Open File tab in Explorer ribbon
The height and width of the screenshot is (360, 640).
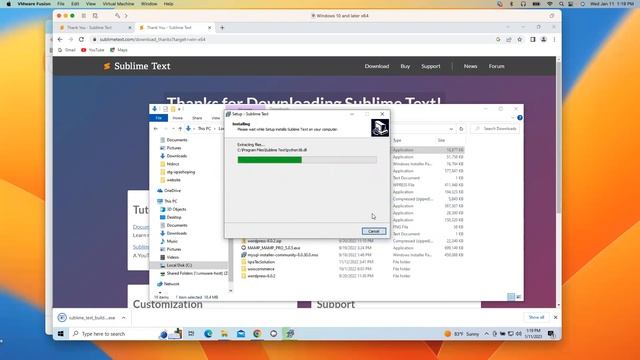158,118
